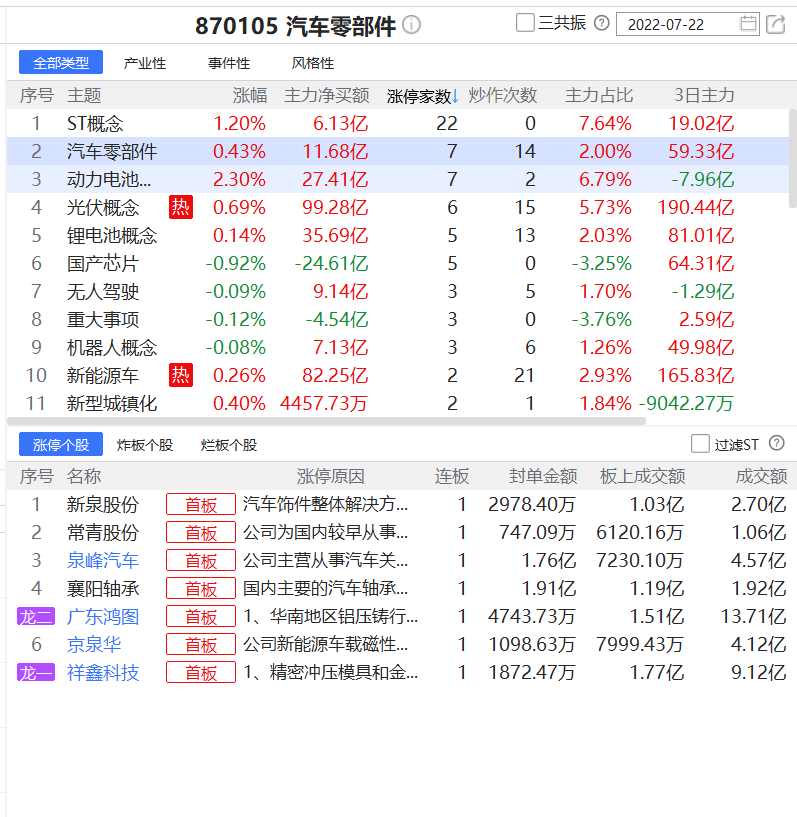Select theme row 光伏概念
The image size is (797, 817).
pos(398,207)
